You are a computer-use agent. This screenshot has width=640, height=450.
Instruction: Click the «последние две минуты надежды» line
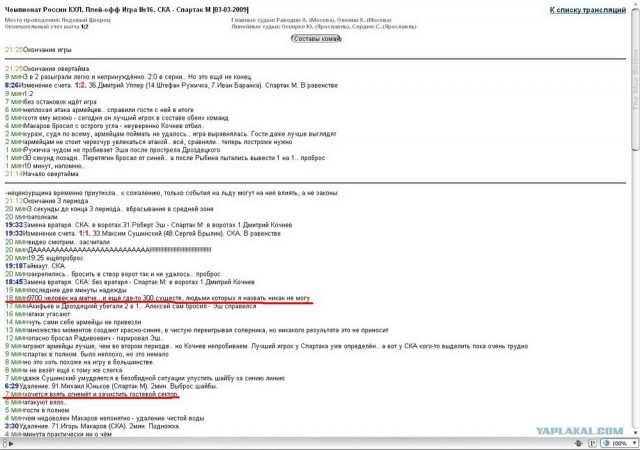click(66, 290)
